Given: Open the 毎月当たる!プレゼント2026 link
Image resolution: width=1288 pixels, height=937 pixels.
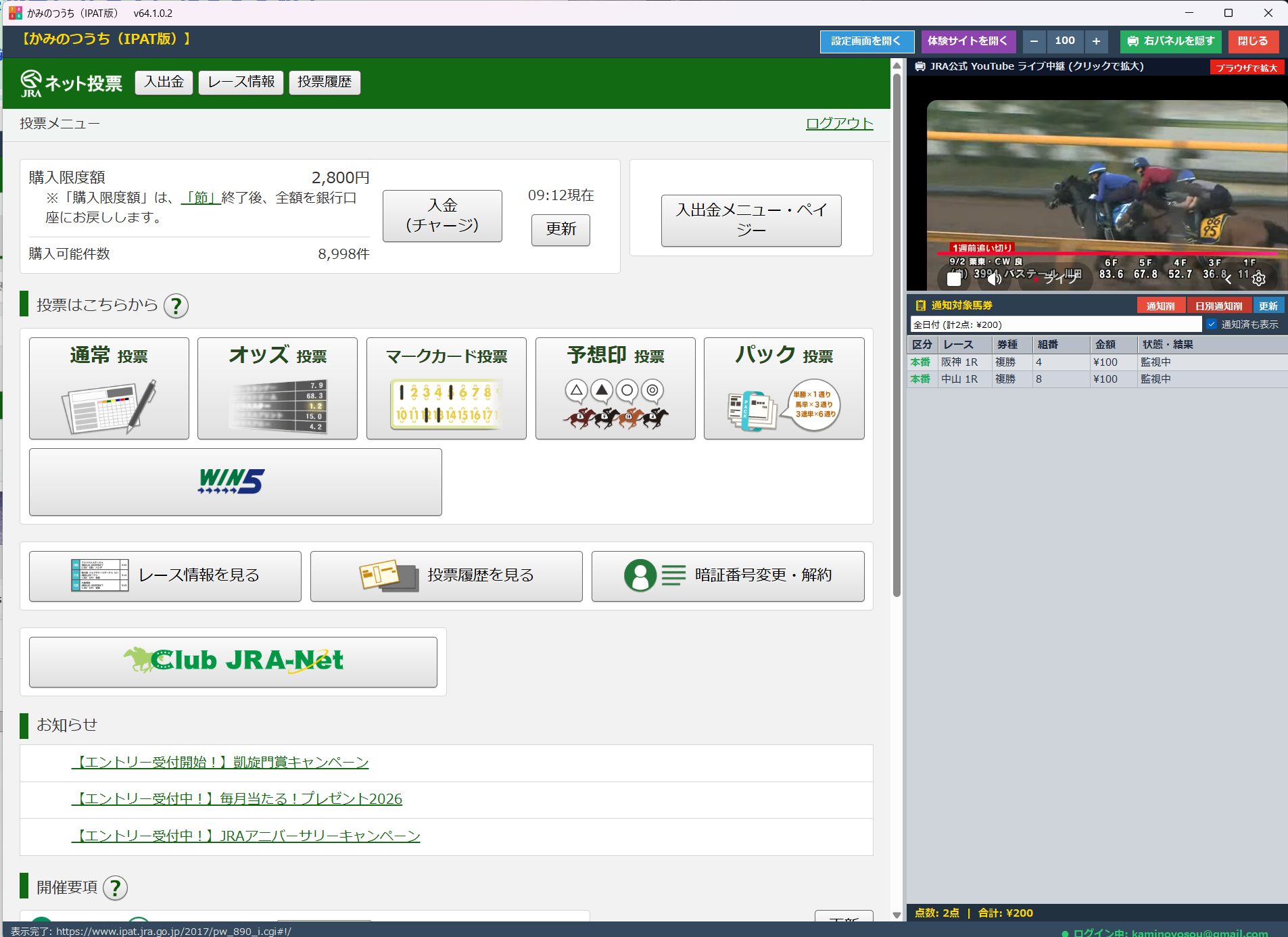Looking at the screenshot, I should (x=237, y=799).
